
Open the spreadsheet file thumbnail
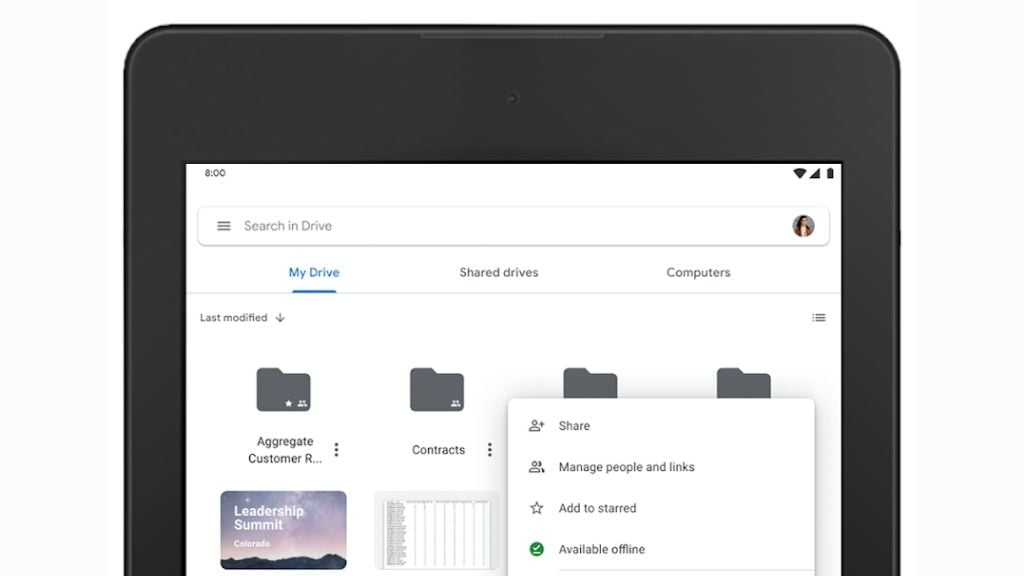pyautogui.click(x=437, y=532)
